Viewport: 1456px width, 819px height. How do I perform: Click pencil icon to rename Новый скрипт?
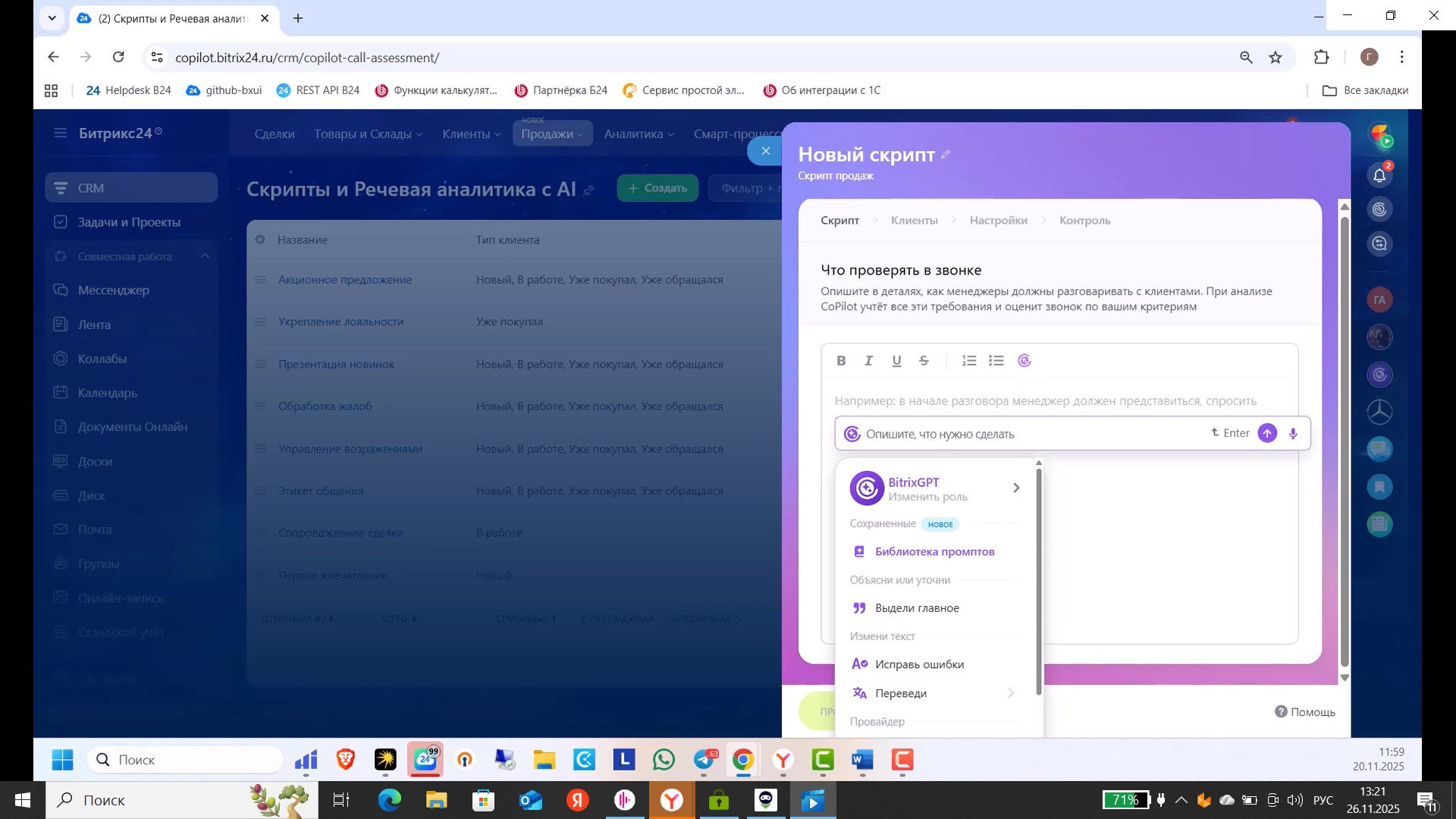946,155
